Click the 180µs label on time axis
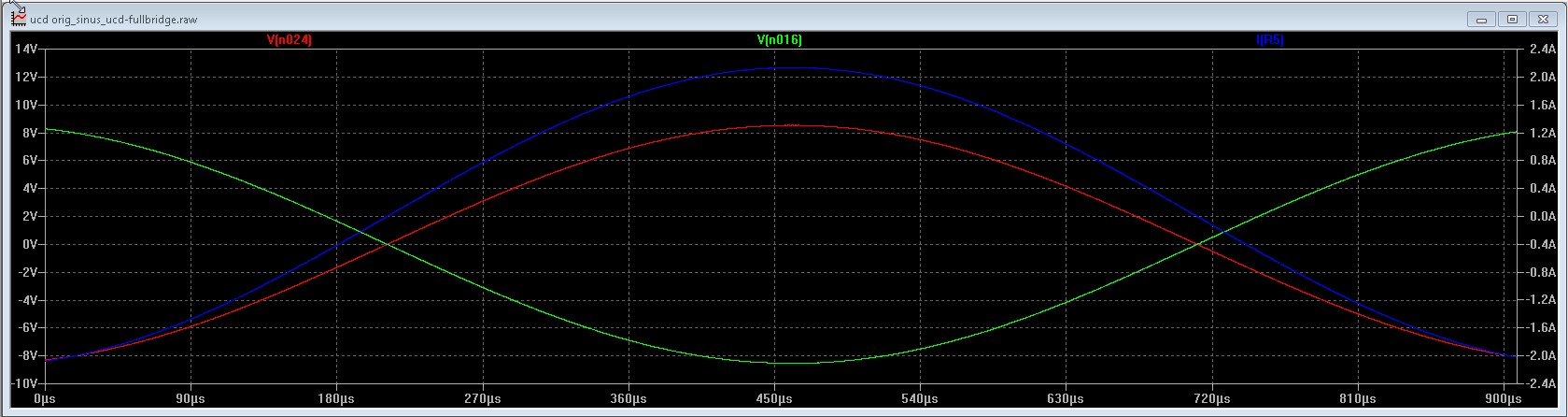1568x417 pixels. pyautogui.click(x=336, y=399)
